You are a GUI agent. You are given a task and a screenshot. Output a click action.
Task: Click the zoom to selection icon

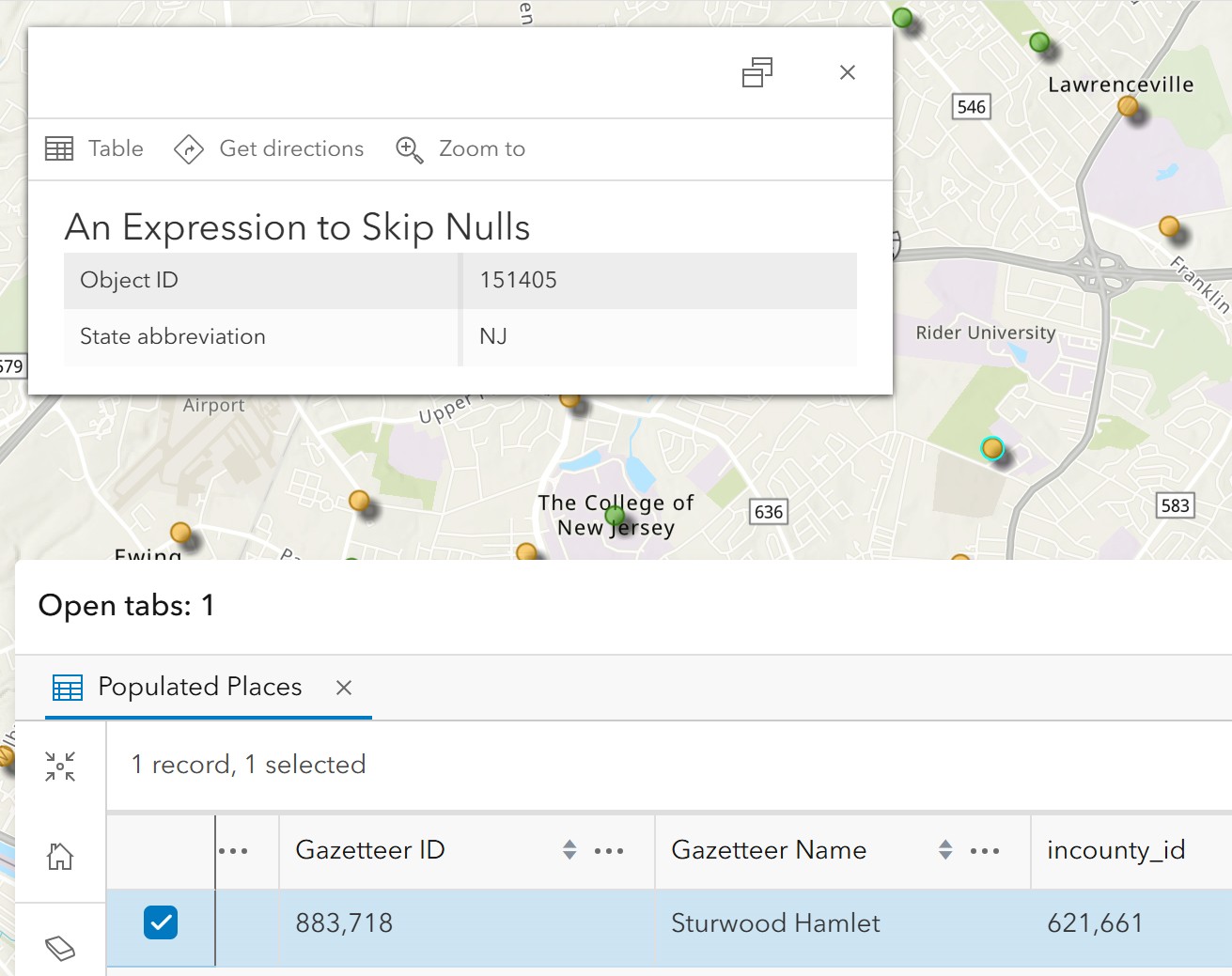coord(60,767)
